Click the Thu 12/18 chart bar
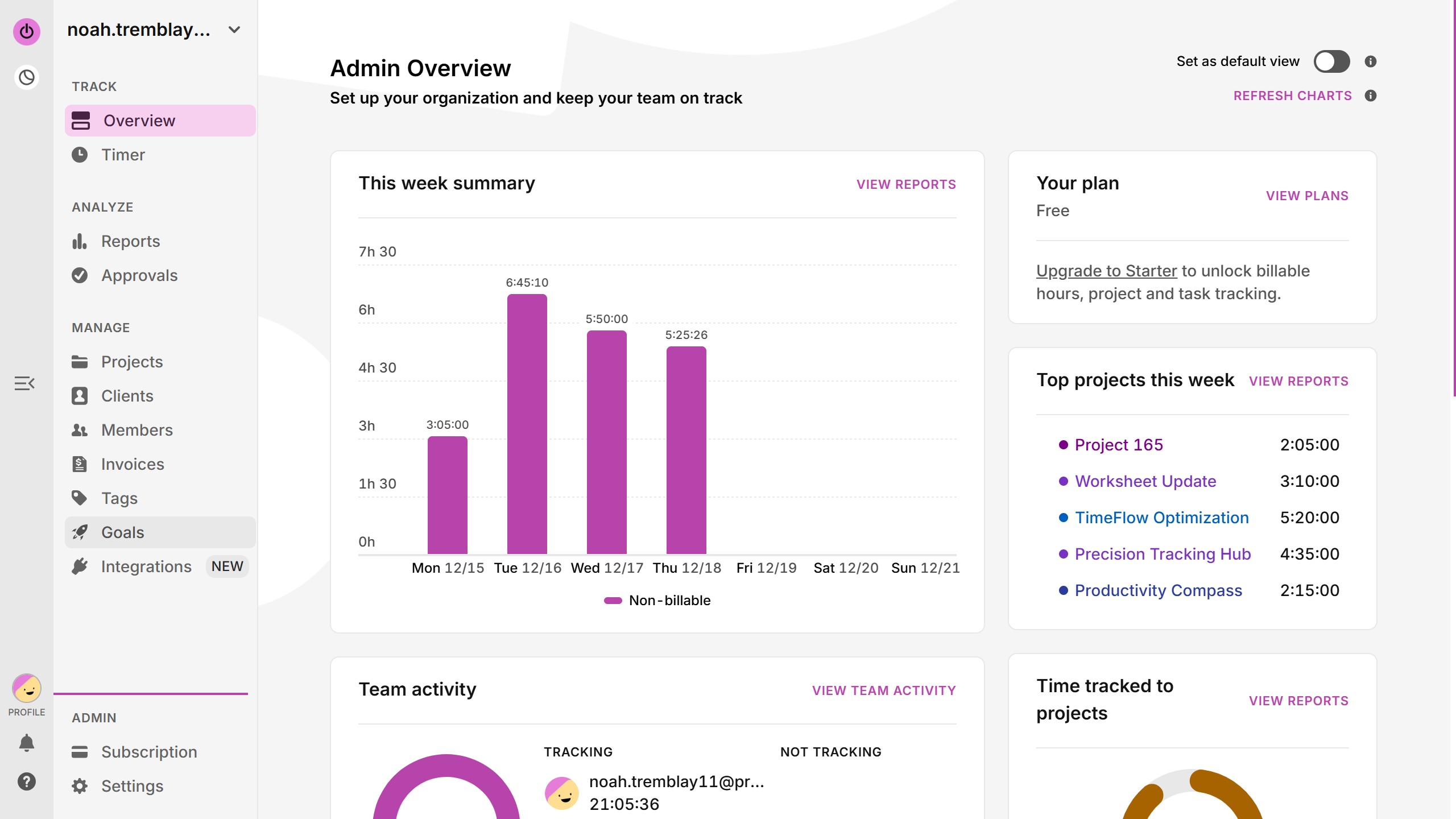 tap(686, 450)
